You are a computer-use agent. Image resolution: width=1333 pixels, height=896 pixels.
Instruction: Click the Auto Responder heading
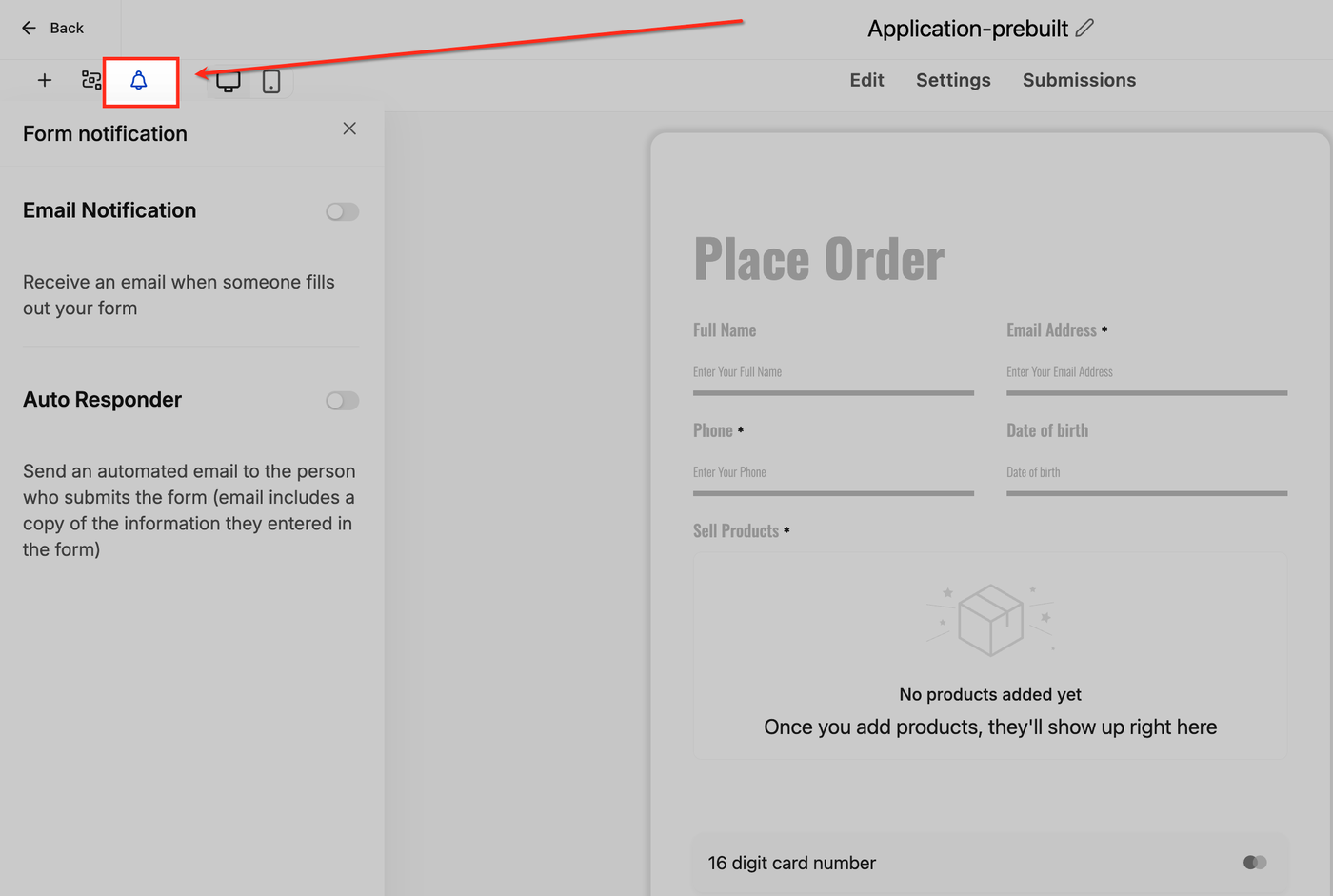tap(102, 400)
